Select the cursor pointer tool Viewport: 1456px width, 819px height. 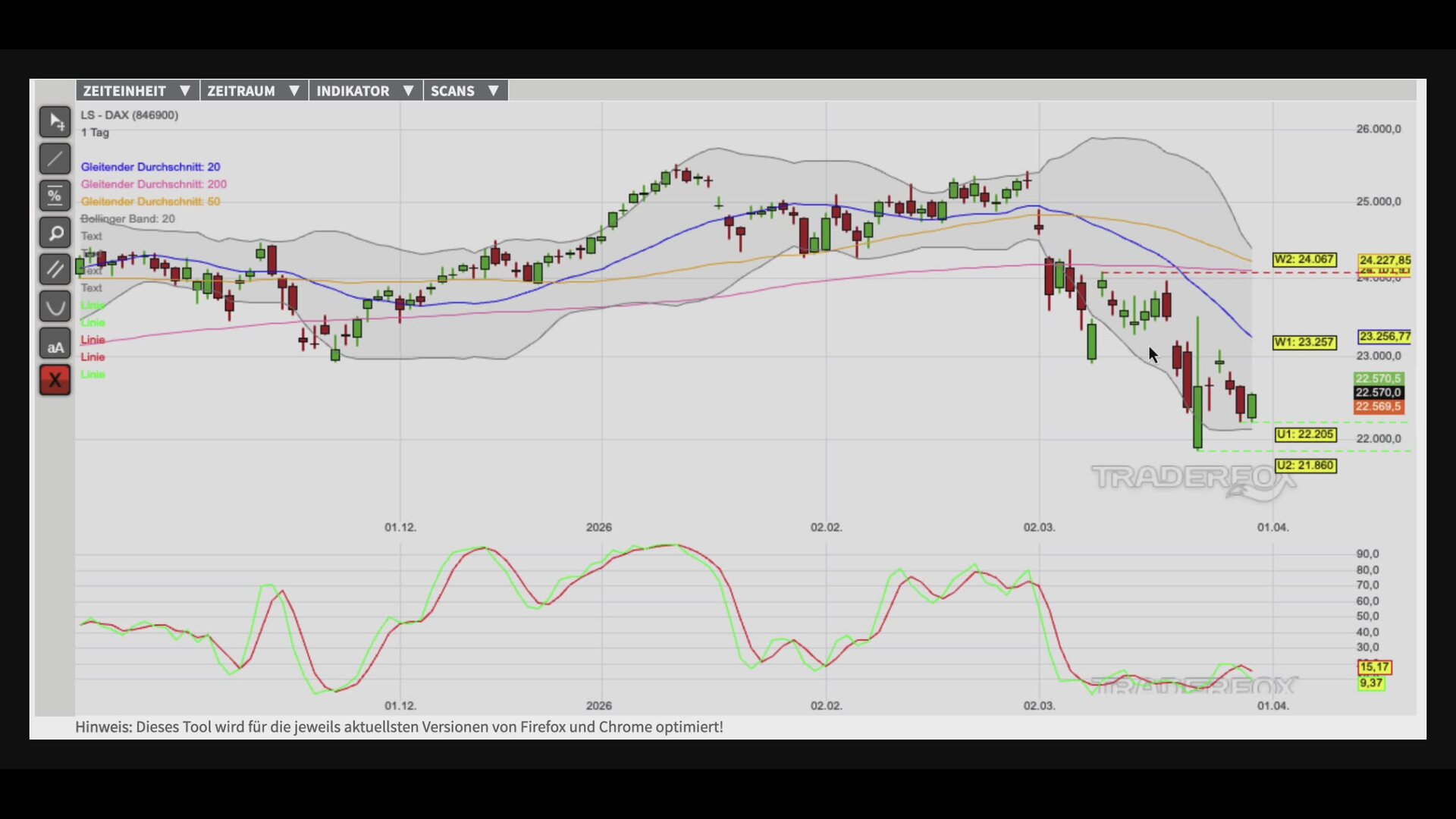tap(55, 121)
